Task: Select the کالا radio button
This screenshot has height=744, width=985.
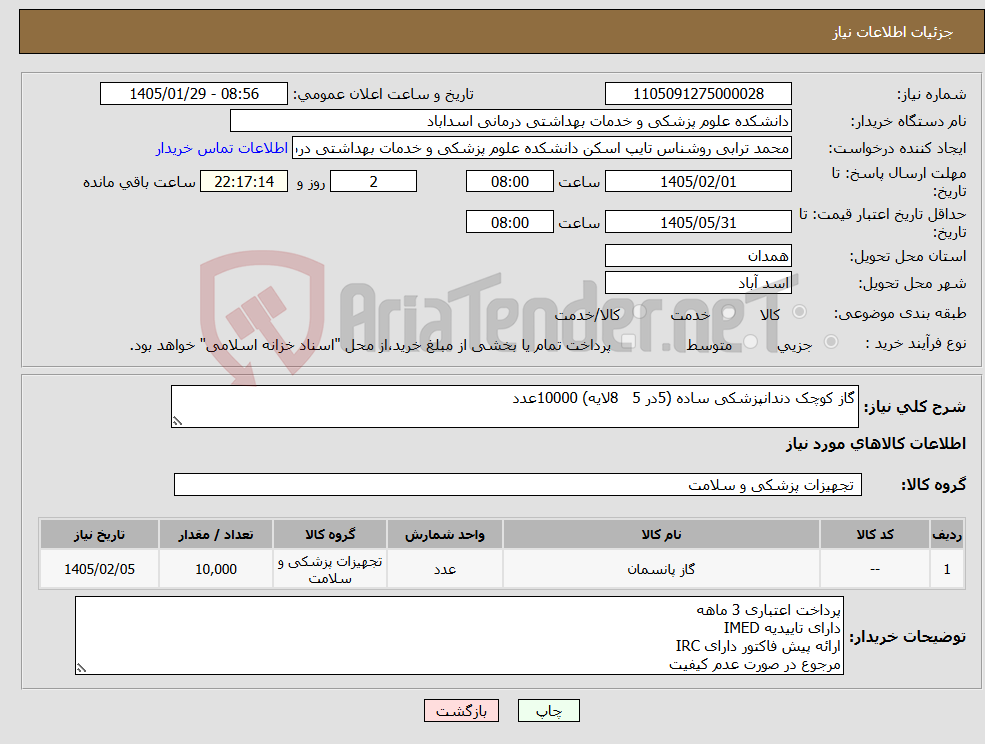Action: click(x=800, y=312)
